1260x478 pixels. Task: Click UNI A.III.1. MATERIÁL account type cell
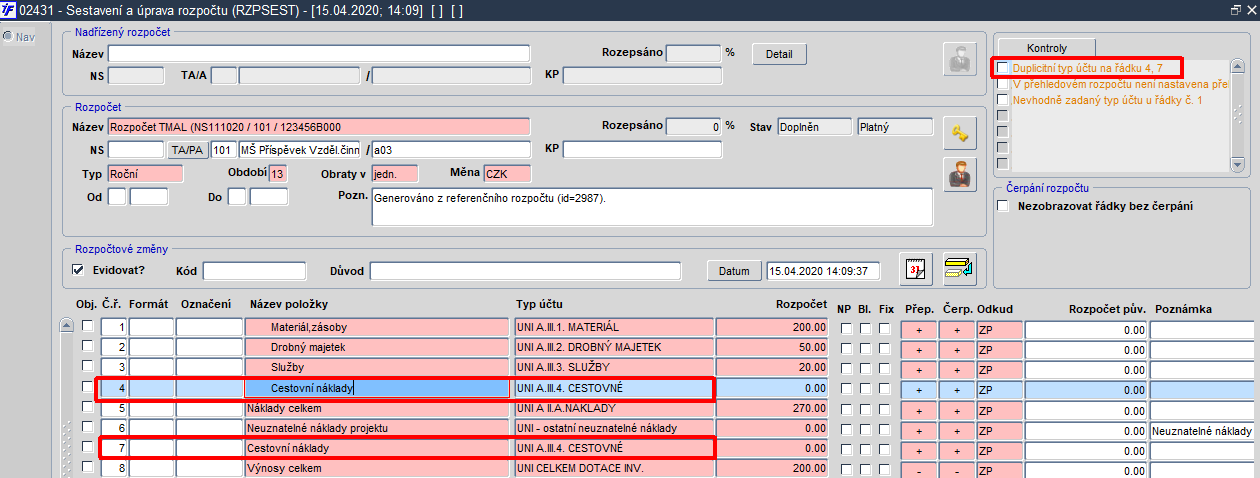[x=614, y=328]
